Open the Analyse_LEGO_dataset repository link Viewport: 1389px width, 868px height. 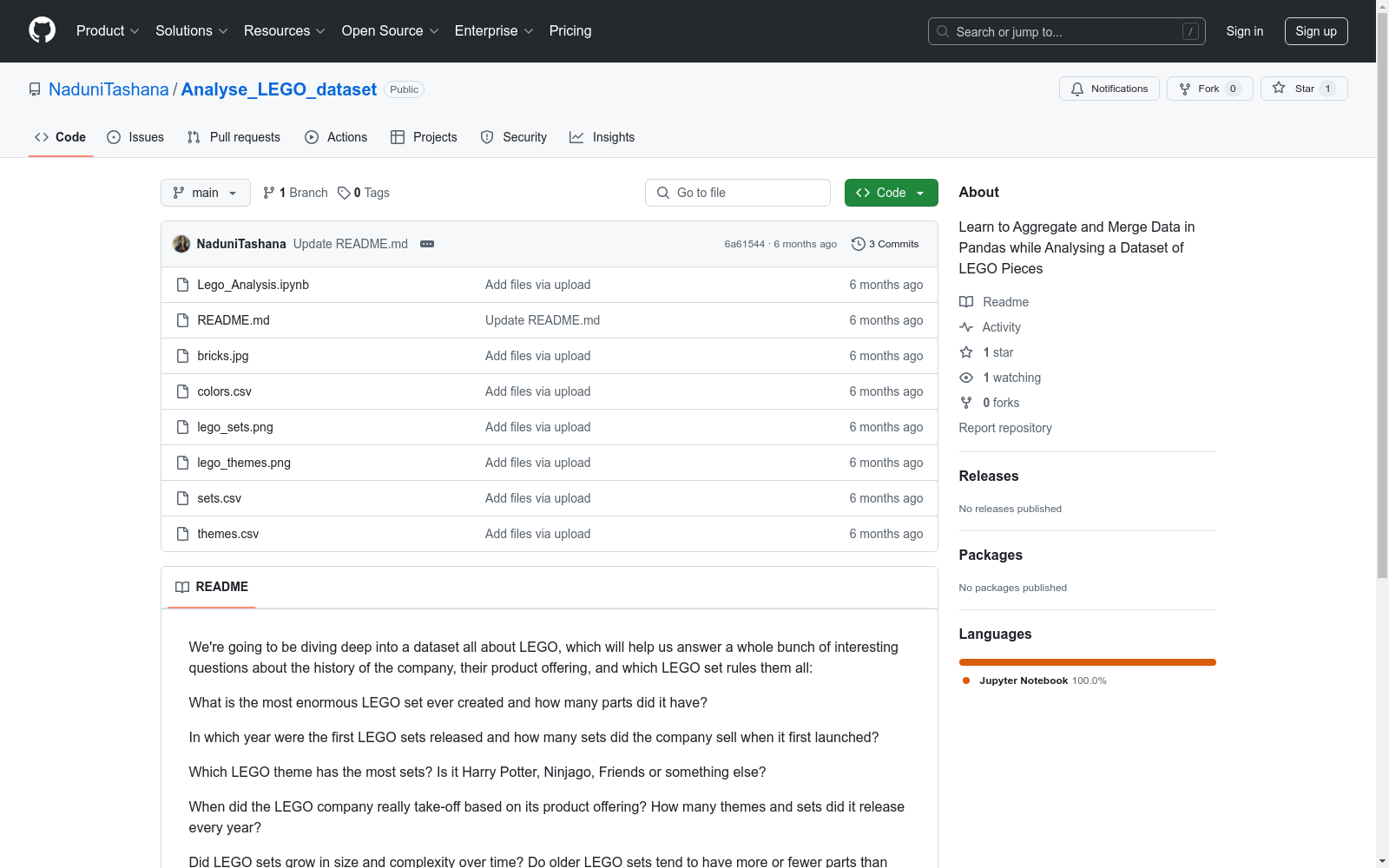279,89
